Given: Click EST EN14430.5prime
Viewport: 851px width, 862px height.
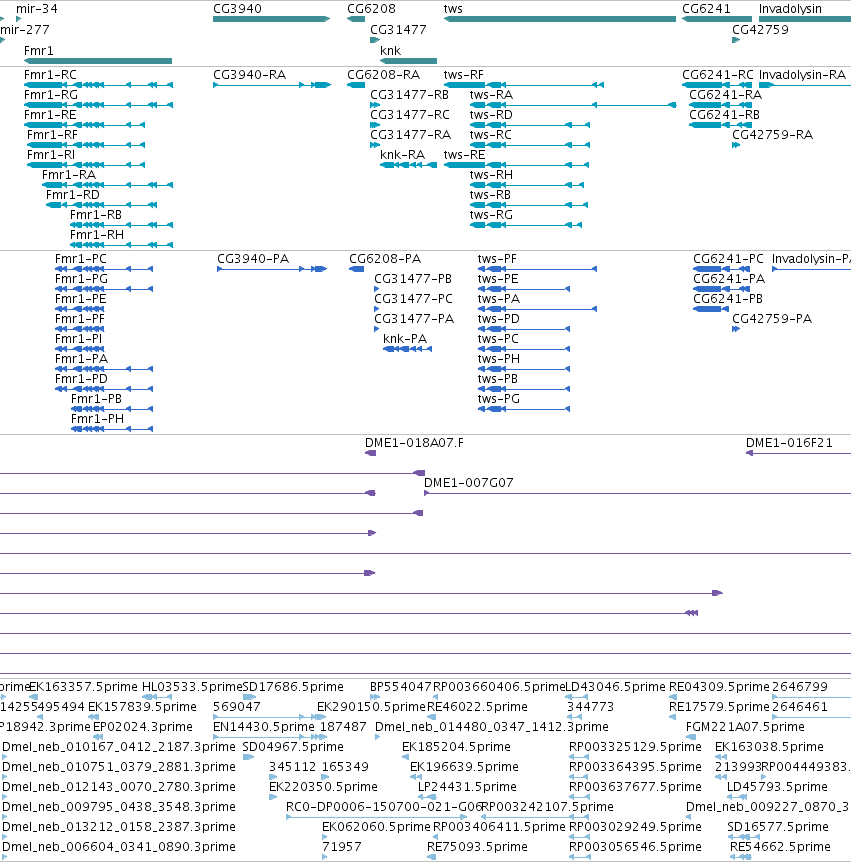Looking at the screenshot, I should point(263,727).
